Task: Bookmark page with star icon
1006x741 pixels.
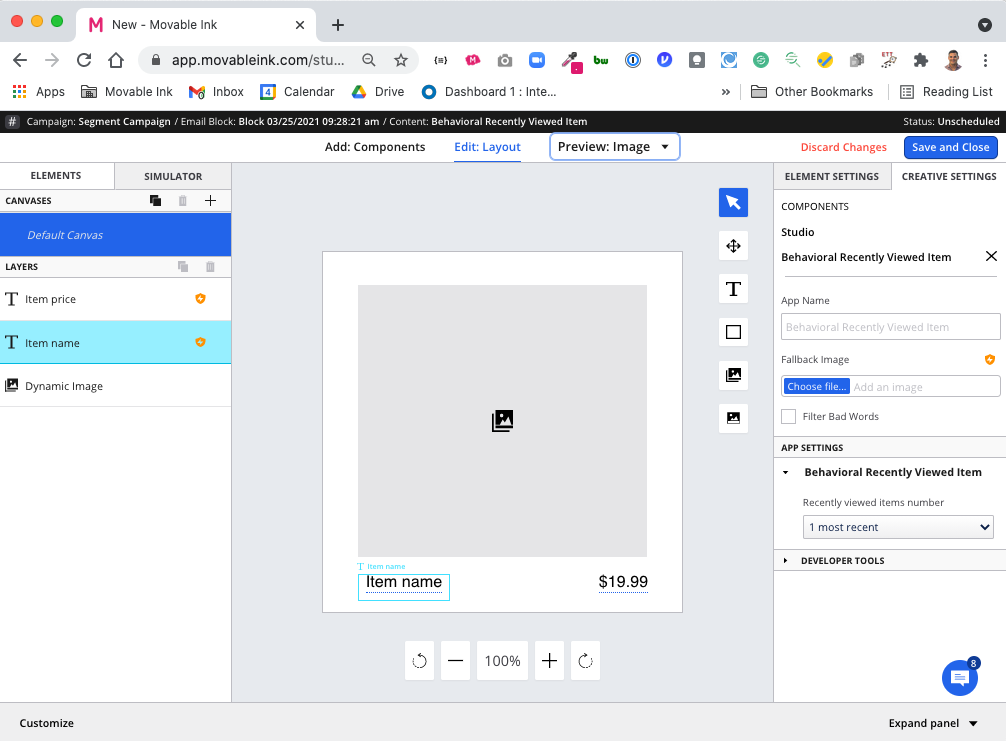Action: click(x=401, y=60)
